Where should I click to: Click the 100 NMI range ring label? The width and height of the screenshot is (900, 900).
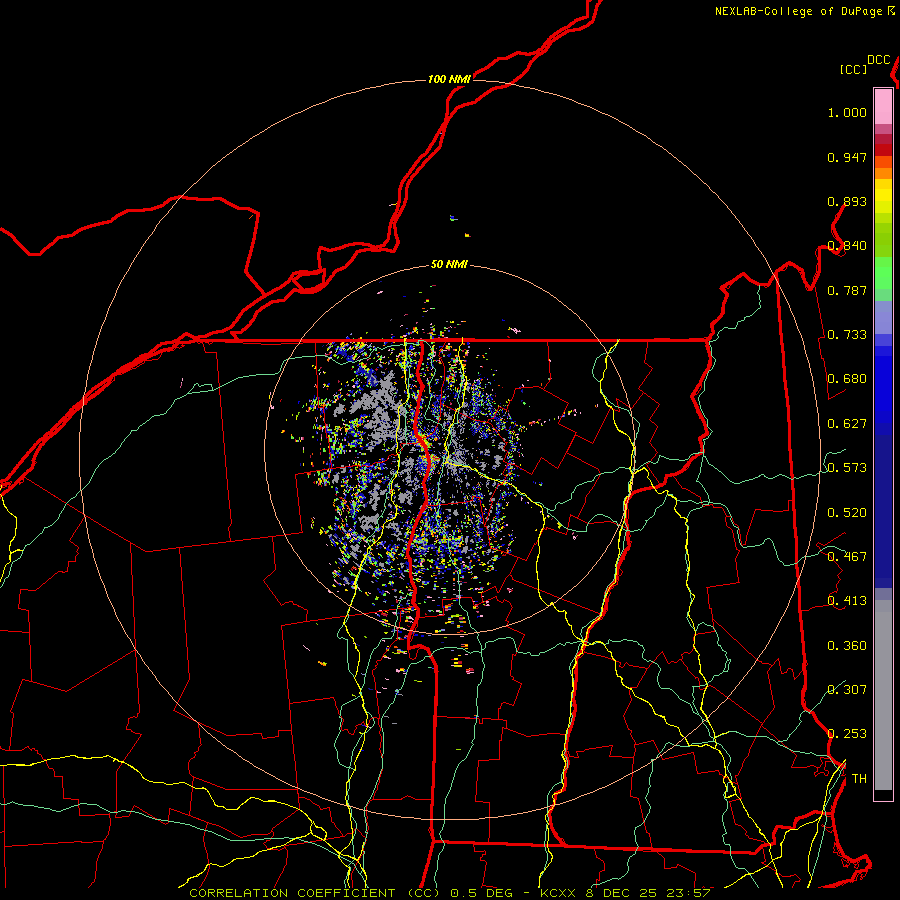[x=449, y=79]
